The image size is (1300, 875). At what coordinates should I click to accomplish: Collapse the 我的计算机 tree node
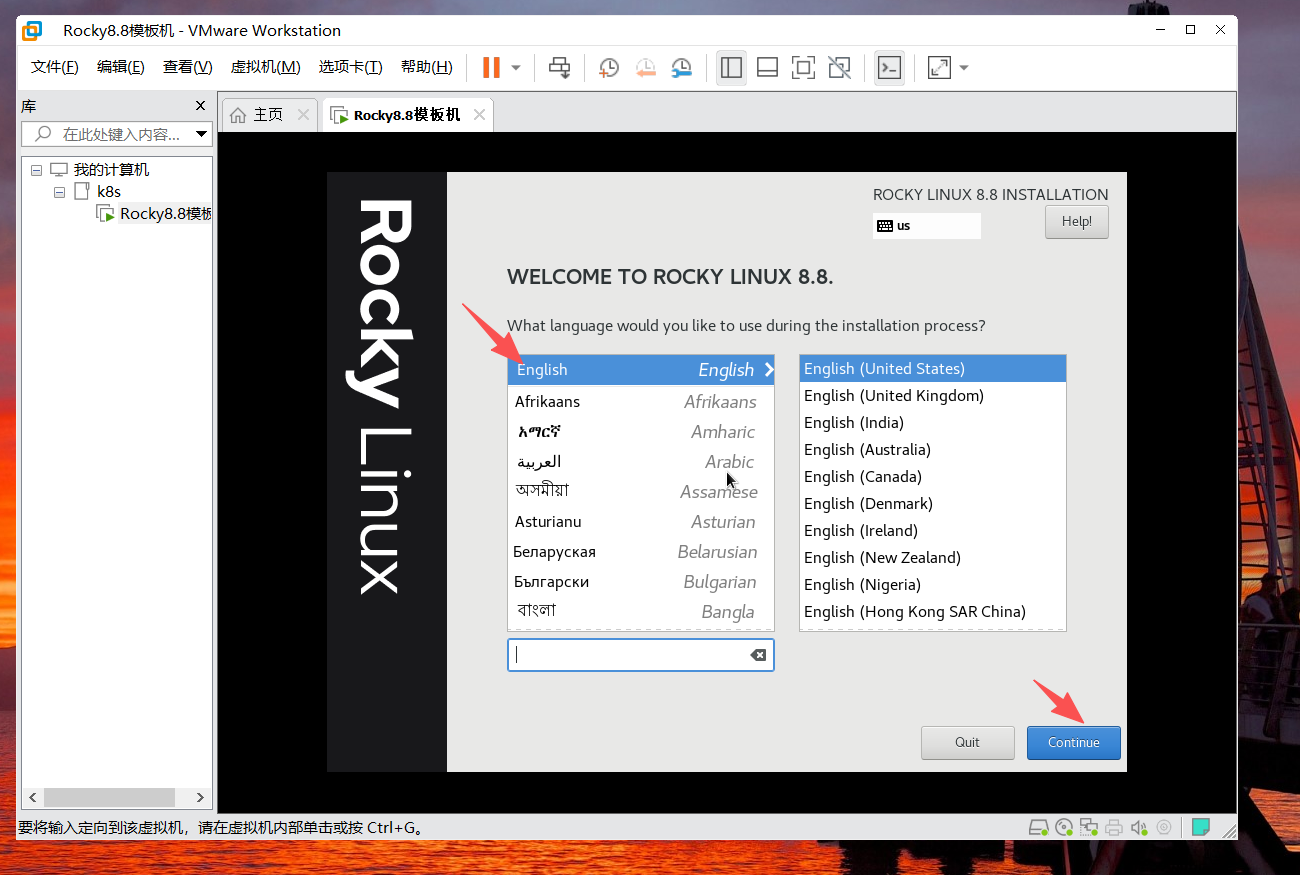point(37,170)
